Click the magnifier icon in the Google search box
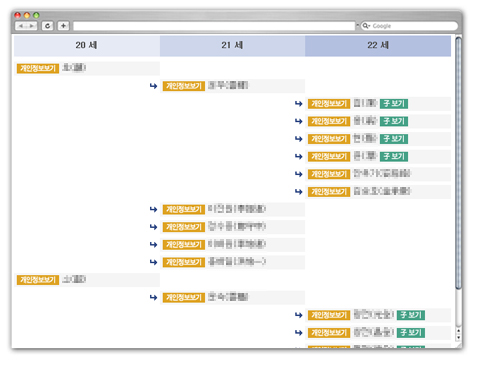The width and height of the screenshot is (485, 373). pyautogui.click(x=366, y=26)
